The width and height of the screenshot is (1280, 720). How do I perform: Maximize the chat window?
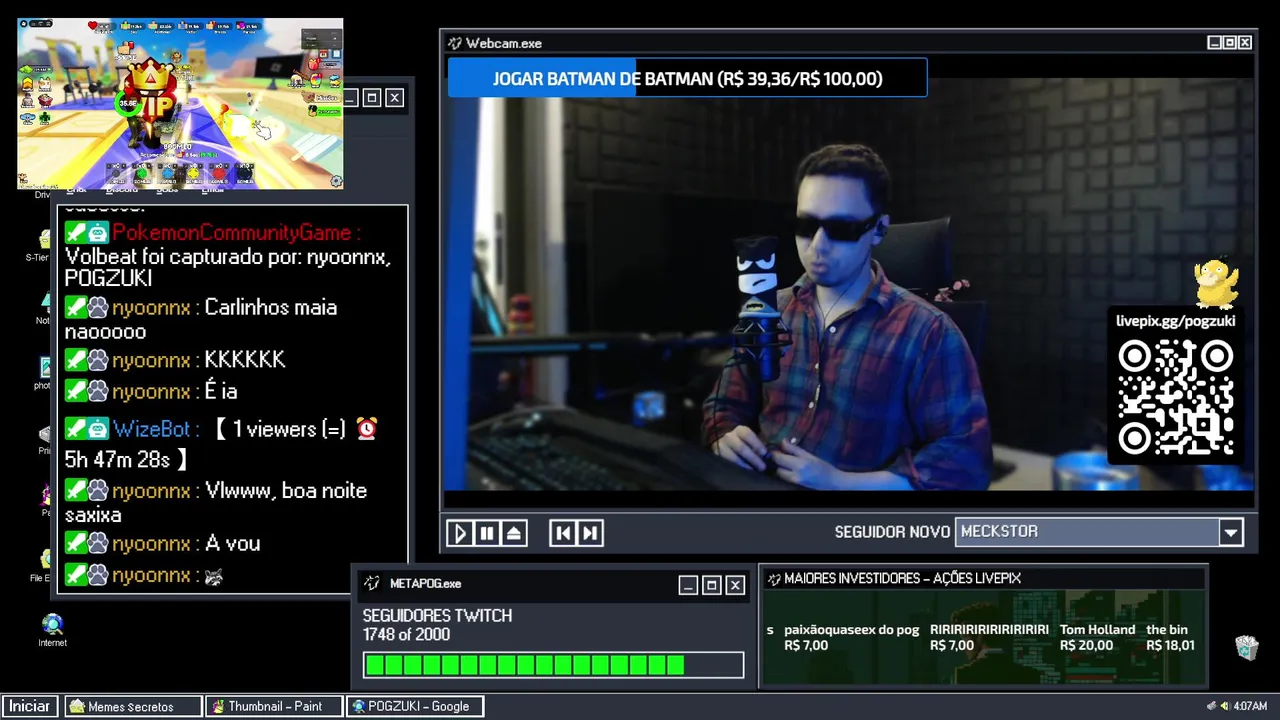pyautogui.click(x=371, y=97)
